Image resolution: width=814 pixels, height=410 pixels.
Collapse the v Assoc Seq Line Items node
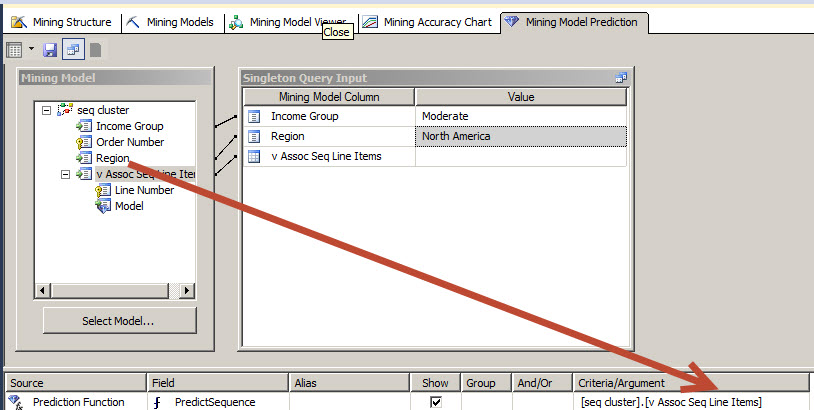65,174
